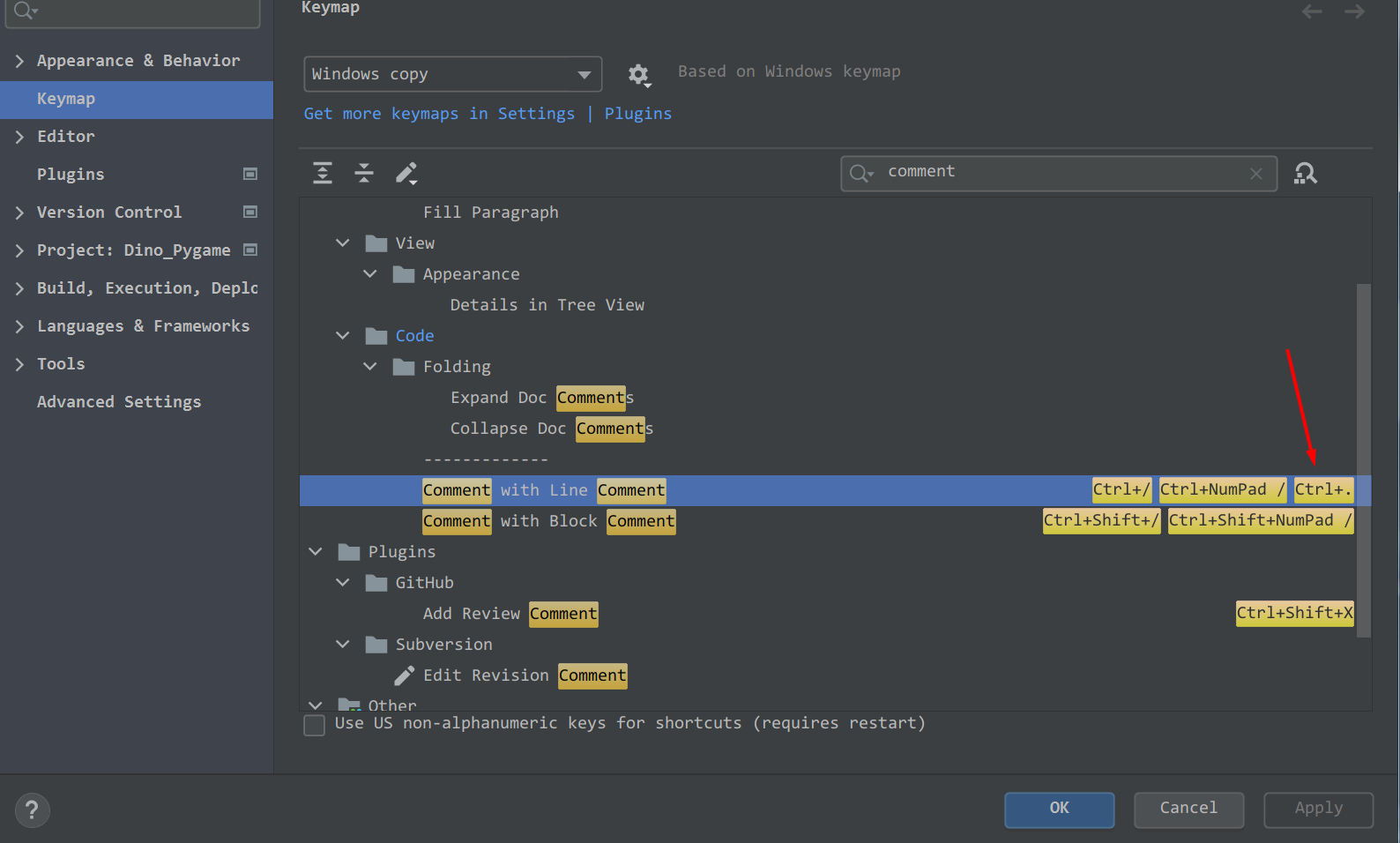Click the GitHub folder icon
The width and height of the screenshot is (1400, 843).
[x=376, y=583]
